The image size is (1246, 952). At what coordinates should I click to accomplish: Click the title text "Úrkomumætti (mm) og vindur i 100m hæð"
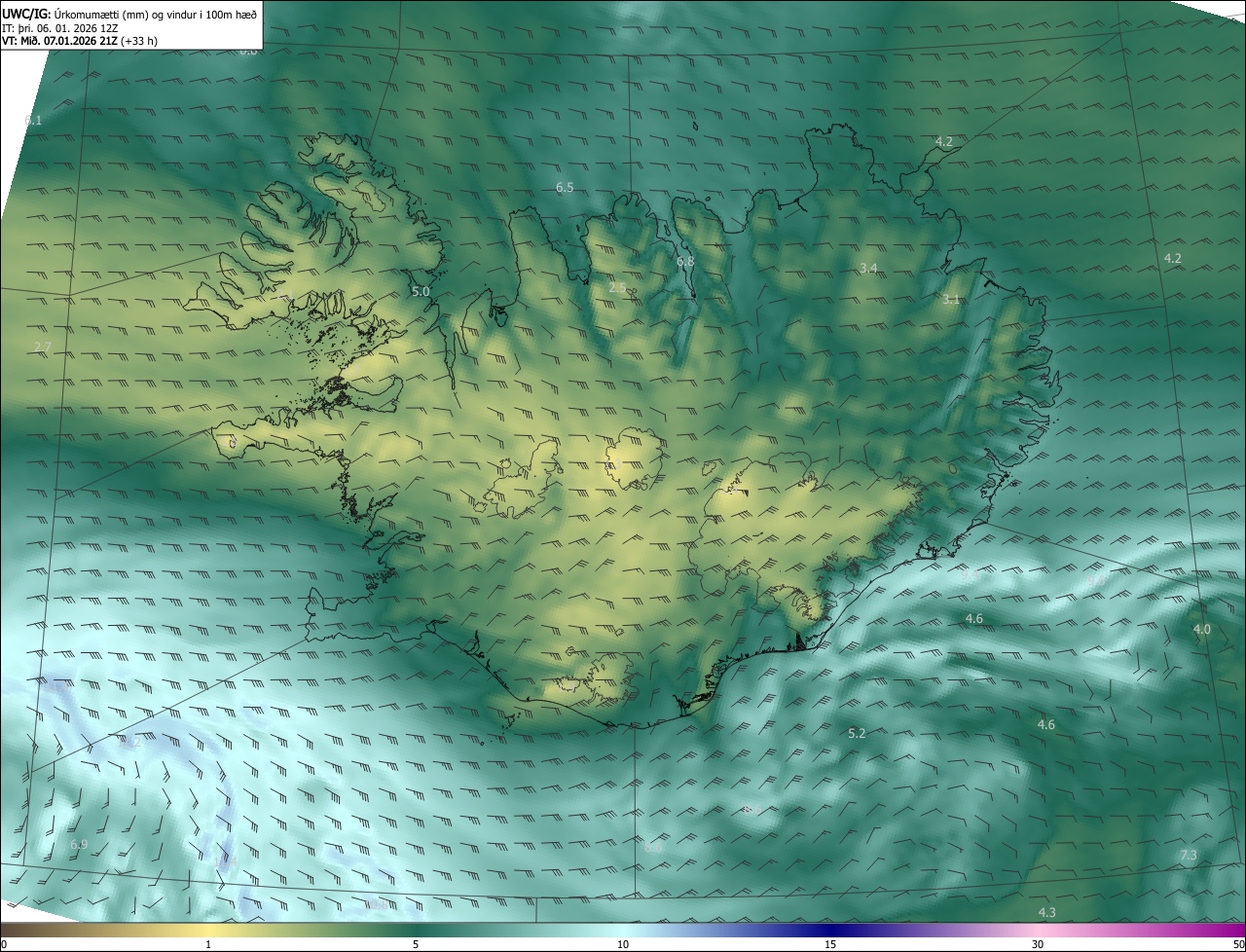click(x=156, y=14)
